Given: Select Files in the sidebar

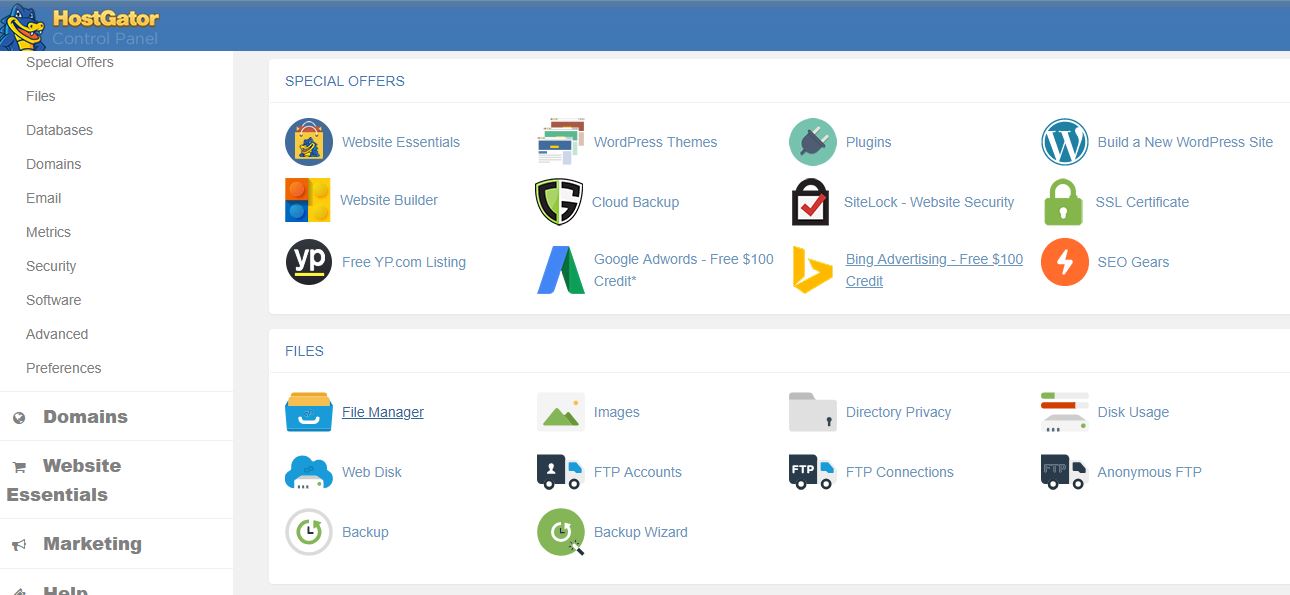Looking at the screenshot, I should [x=41, y=96].
